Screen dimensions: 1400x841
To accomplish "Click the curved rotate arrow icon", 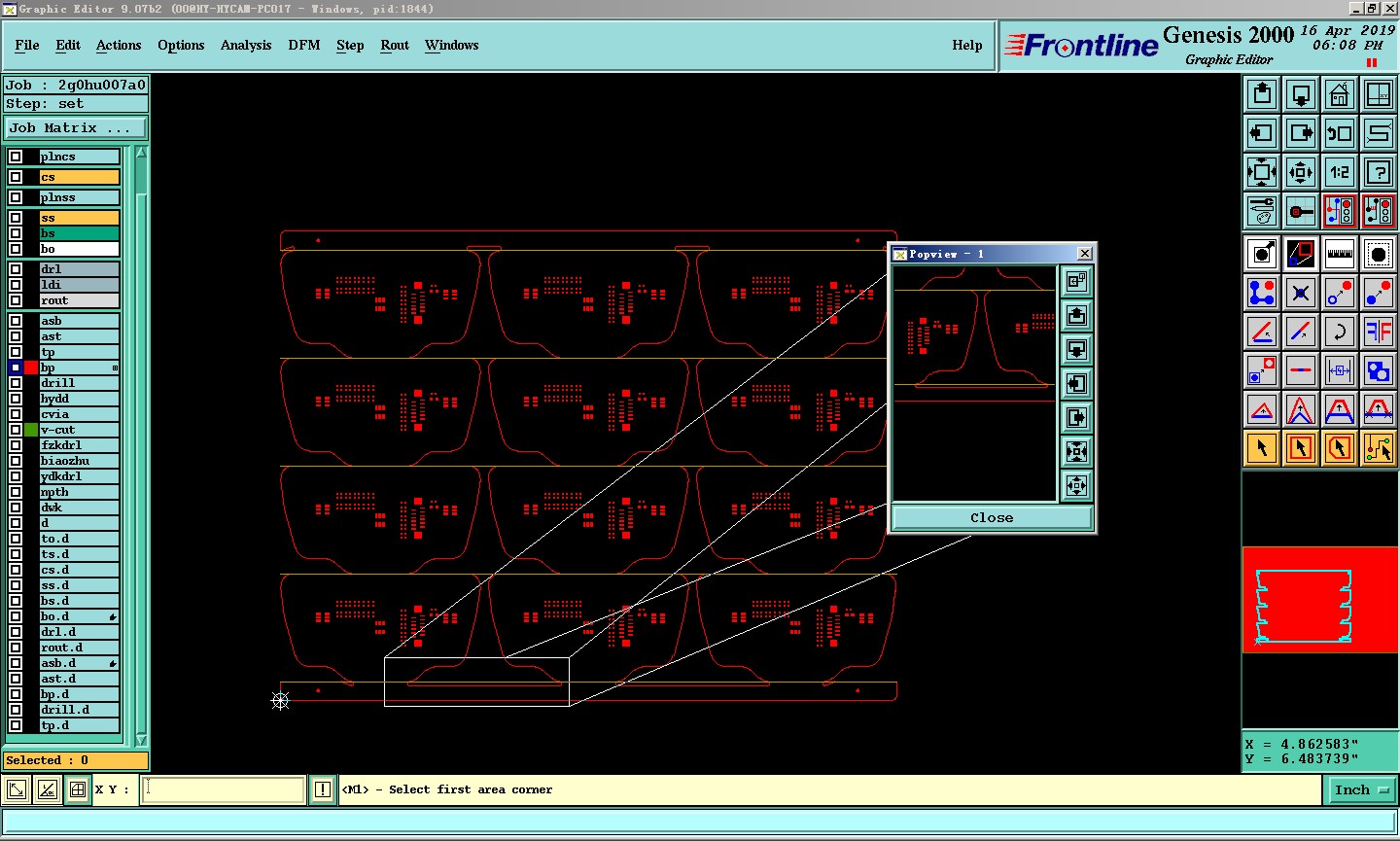I will coord(1340,332).
